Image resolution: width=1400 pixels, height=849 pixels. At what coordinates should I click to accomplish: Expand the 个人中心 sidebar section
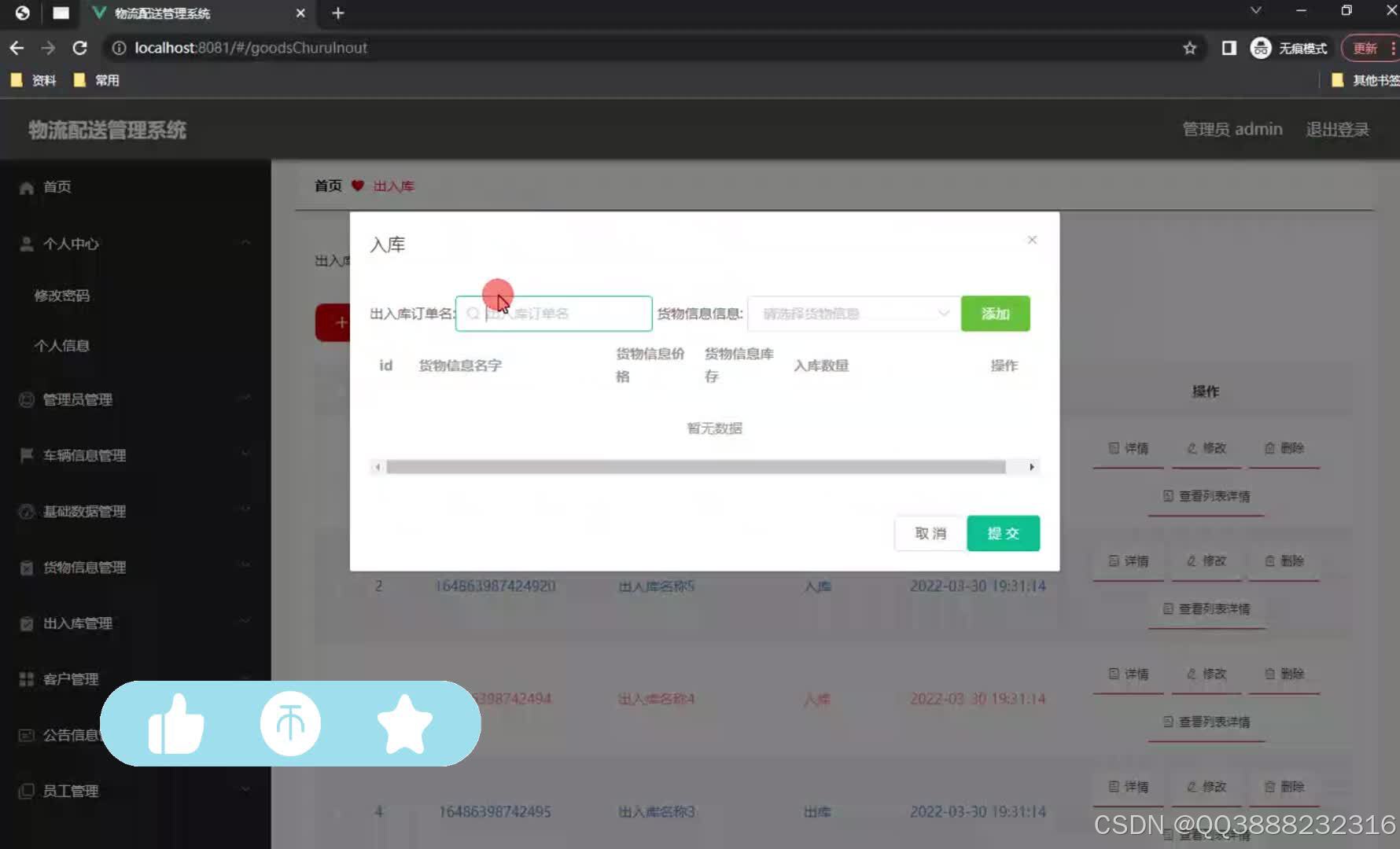[245, 244]
